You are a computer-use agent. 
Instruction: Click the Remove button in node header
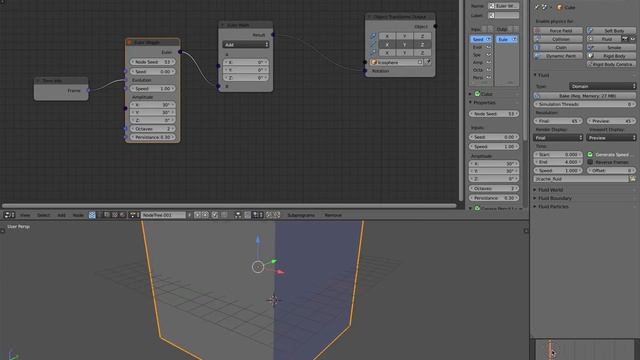pos(333,215)
